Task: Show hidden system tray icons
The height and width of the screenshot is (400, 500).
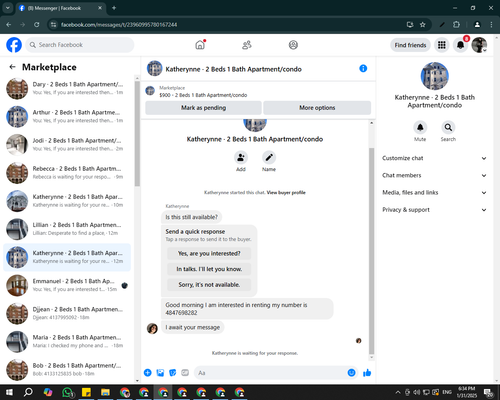Action: (398, 392)
